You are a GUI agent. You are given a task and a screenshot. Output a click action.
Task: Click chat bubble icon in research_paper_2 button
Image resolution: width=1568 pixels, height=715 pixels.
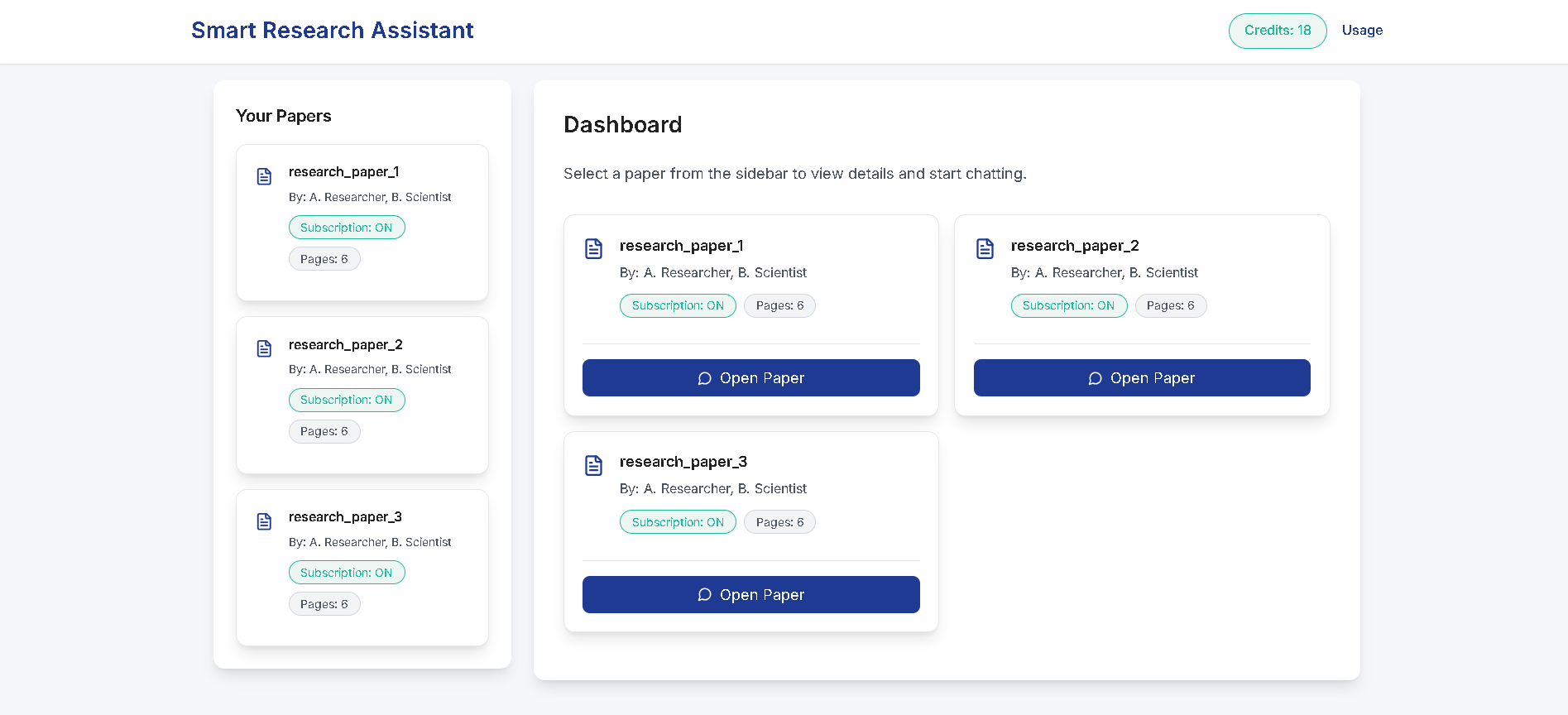(1095, 378)
